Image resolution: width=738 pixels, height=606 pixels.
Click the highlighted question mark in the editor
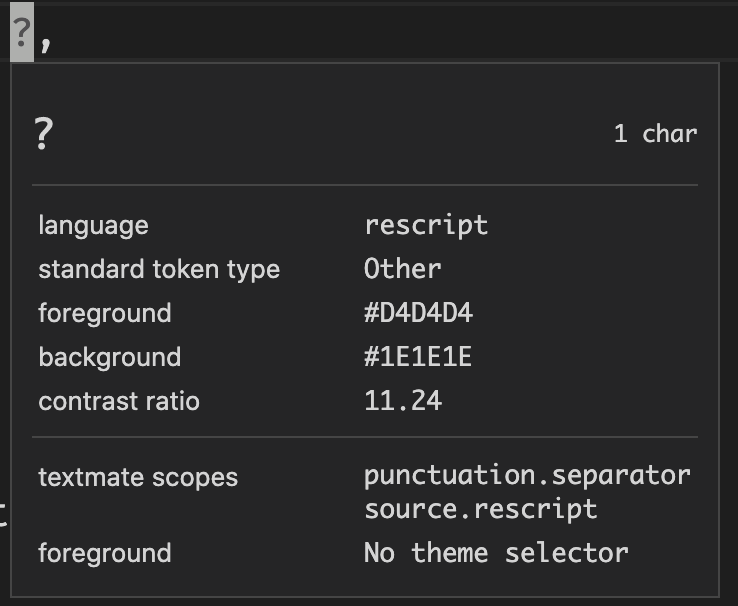[x=21, y=40]
